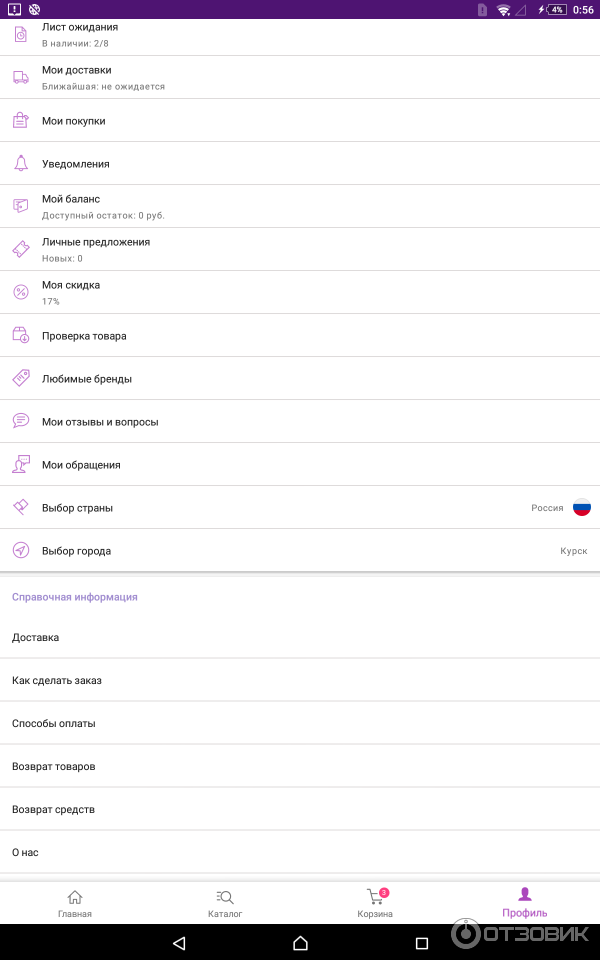Tap the delivery truck icon
600x960 pixels.
click(x=20, y=77)
